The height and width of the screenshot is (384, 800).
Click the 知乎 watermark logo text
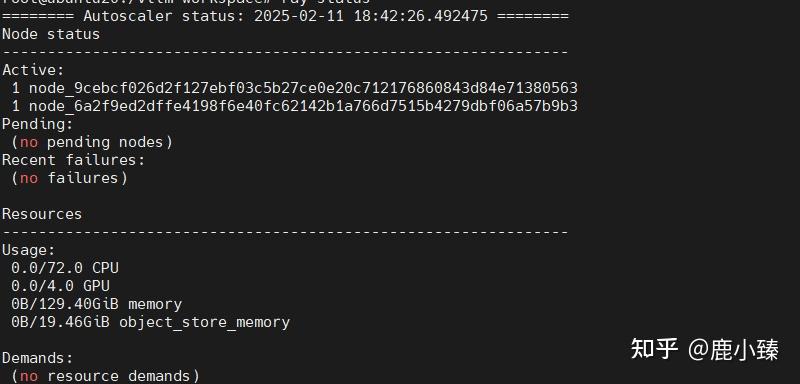(655, 349)
